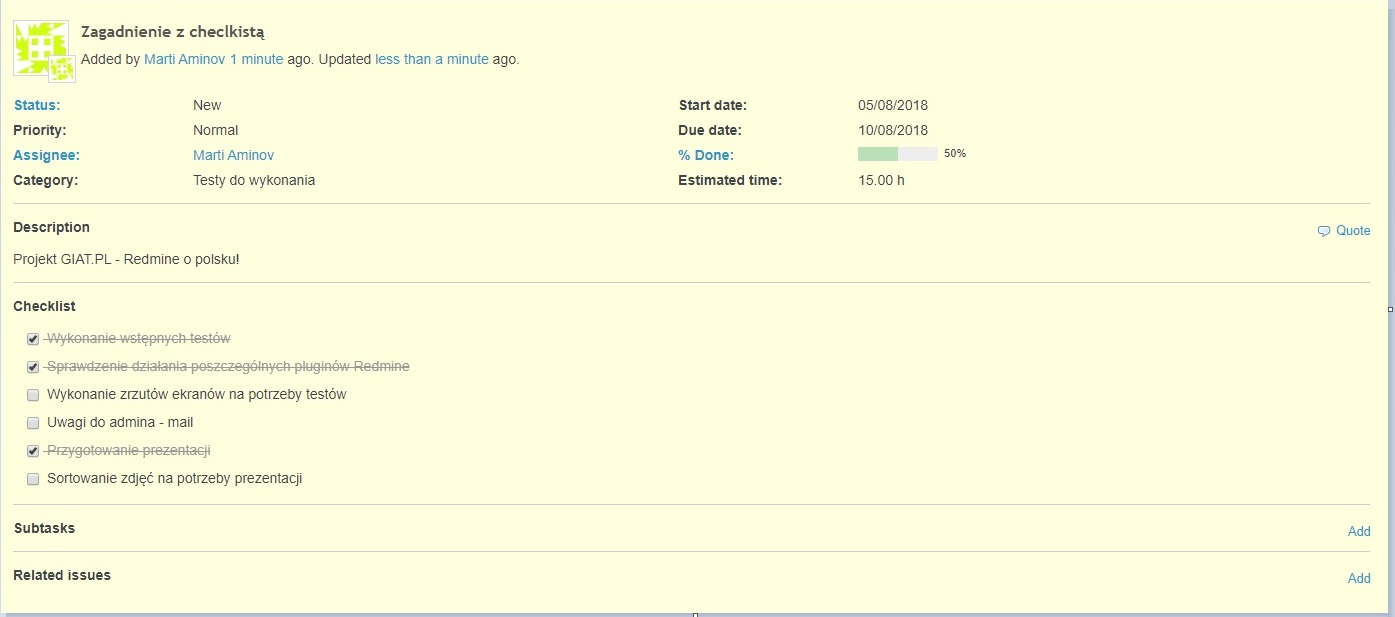1395x617 pixels.
Task: Open the '1 minute' ago activity link
Action: (x=256, y=59)
